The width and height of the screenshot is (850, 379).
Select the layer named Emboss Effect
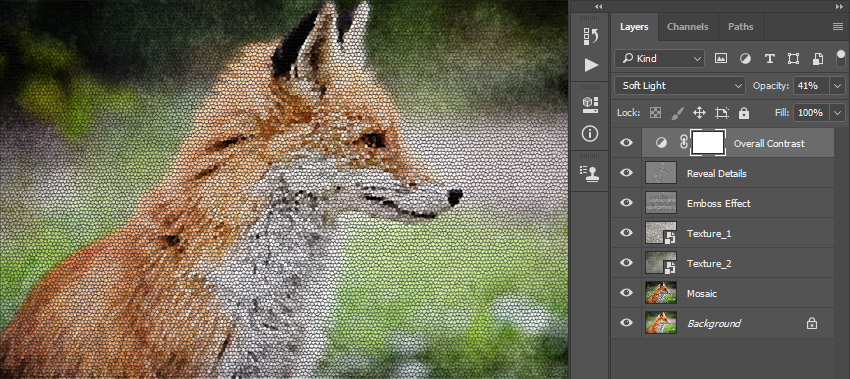pyautogui.click(x=718, y=203)
